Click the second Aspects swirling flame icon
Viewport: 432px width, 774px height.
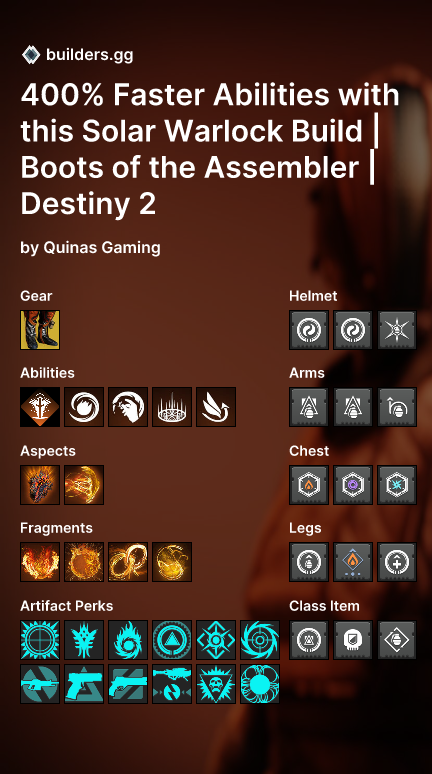pyautogui.click(x=84, y=485)
